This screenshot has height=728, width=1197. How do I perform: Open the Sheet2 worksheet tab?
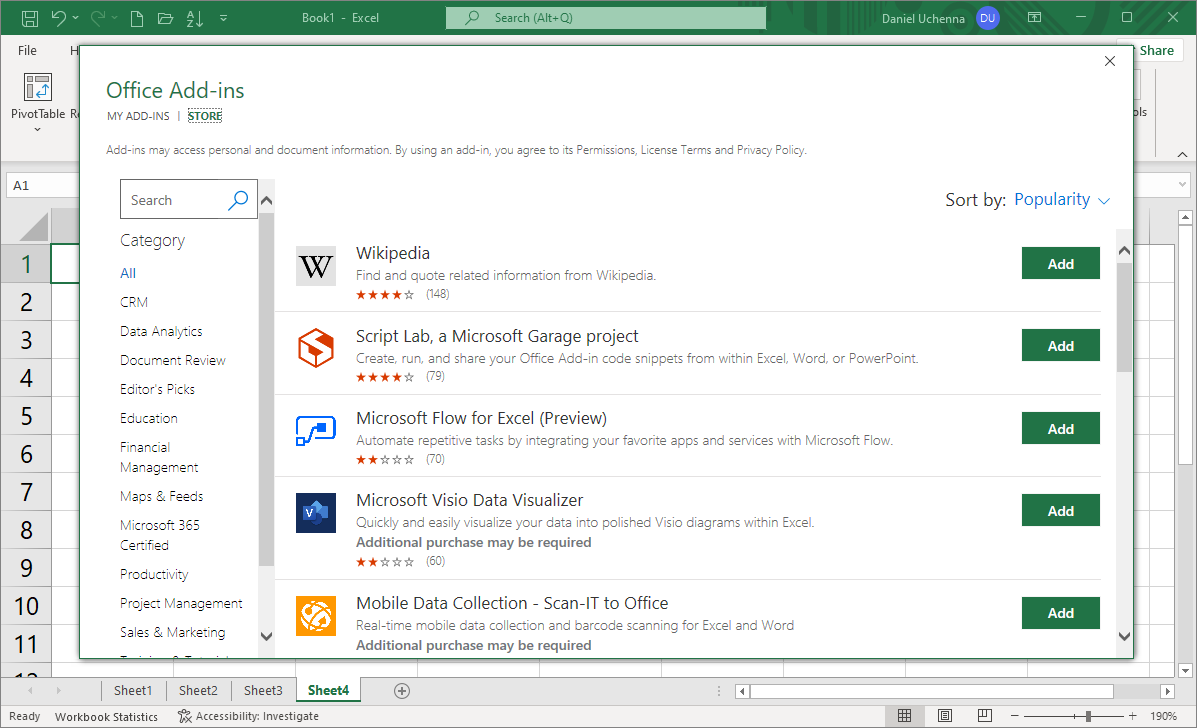point(198,691)
